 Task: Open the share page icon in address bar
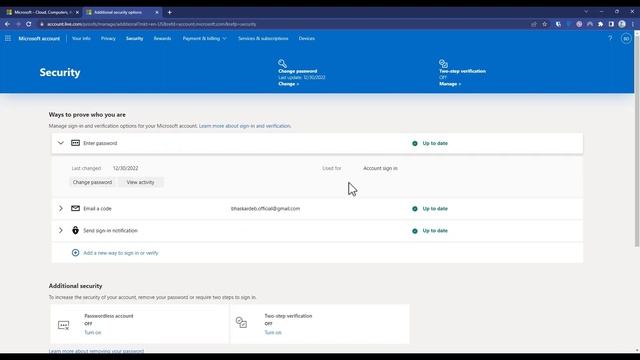(x=534, y=24)
